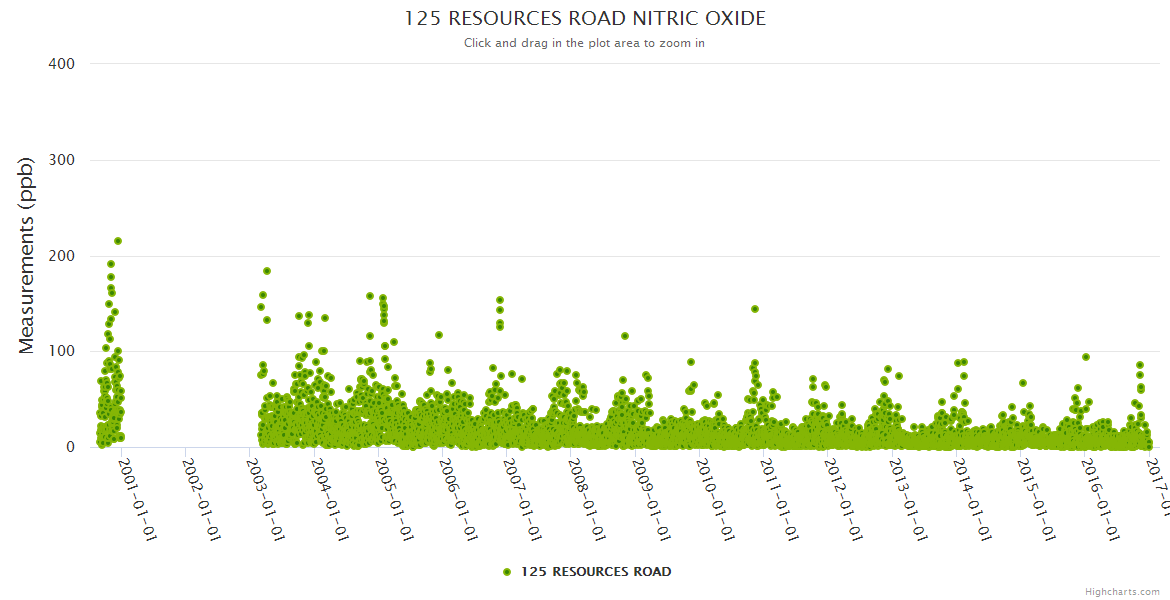The image size is (1170, 600).
Task: Select the 300 y-axis label
Action: tap(61, 160)
